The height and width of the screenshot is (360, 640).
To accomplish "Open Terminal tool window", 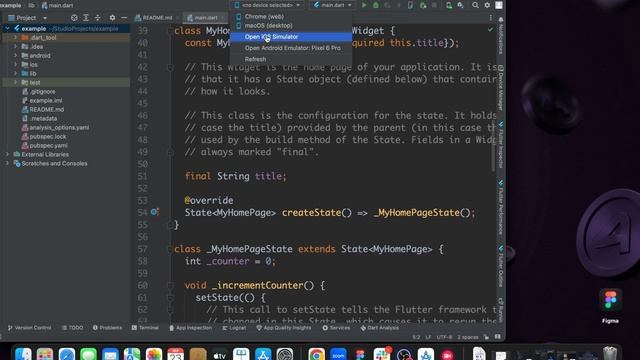I will (145, 327).
